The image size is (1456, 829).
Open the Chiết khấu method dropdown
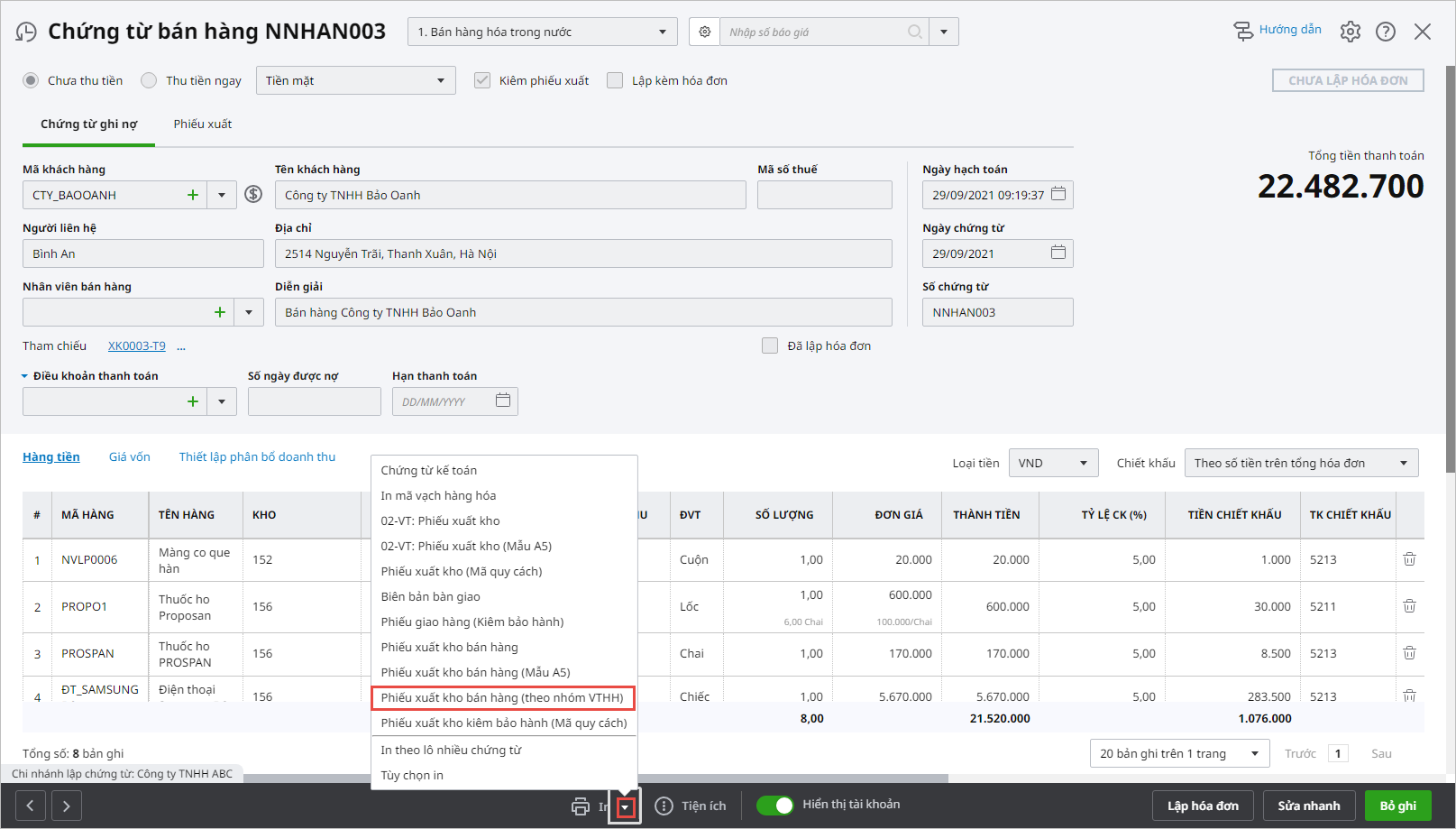1300,463
